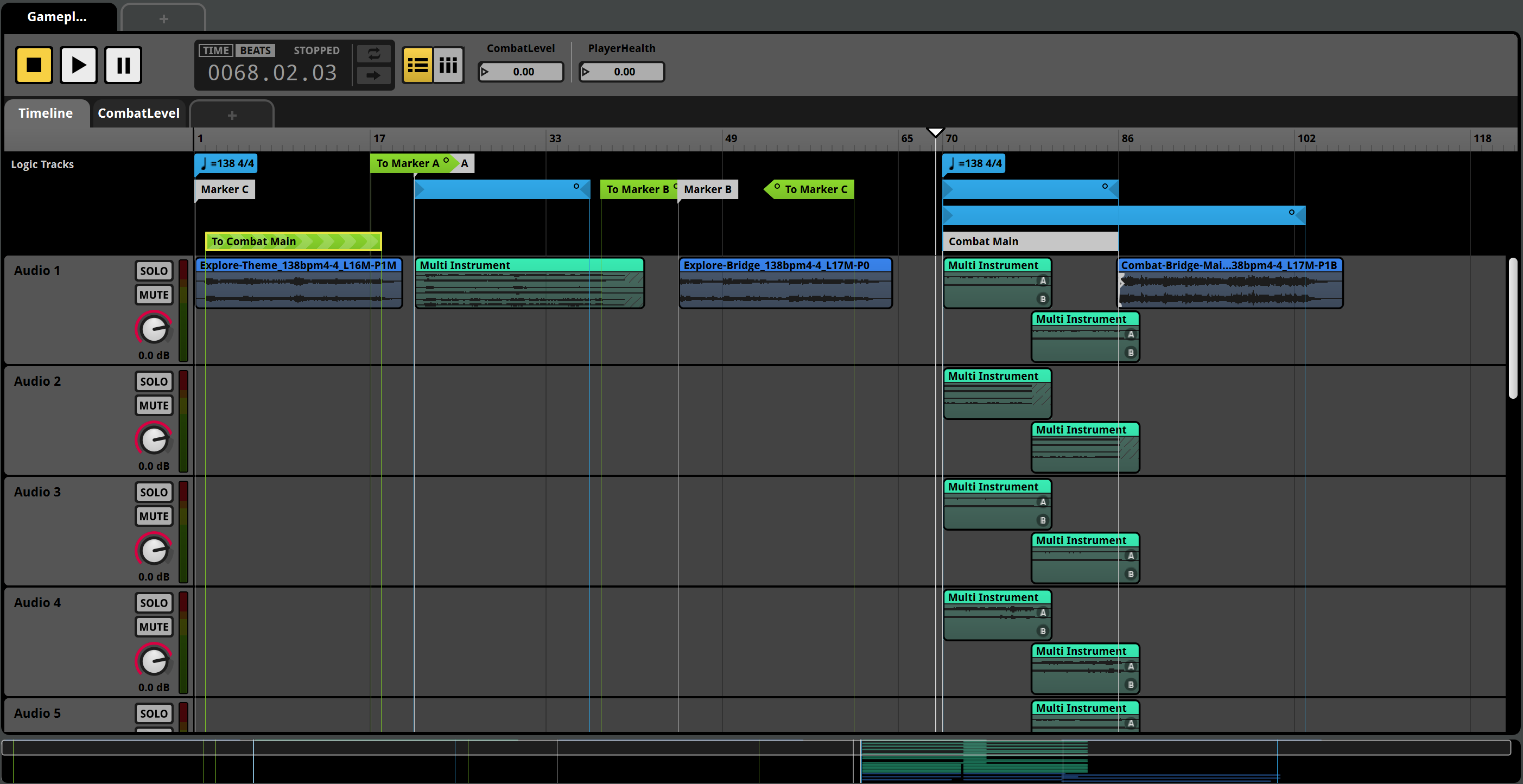The width and height of the screenshot is (1523, 784).
Task: Solo the Audio 3 track
Action: click(x=154, y=492)
